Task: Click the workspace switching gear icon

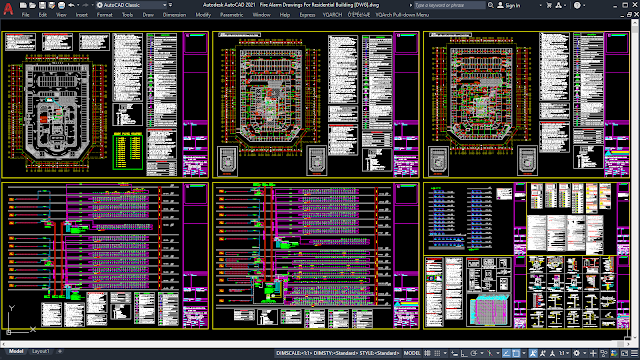Action: 576,353
